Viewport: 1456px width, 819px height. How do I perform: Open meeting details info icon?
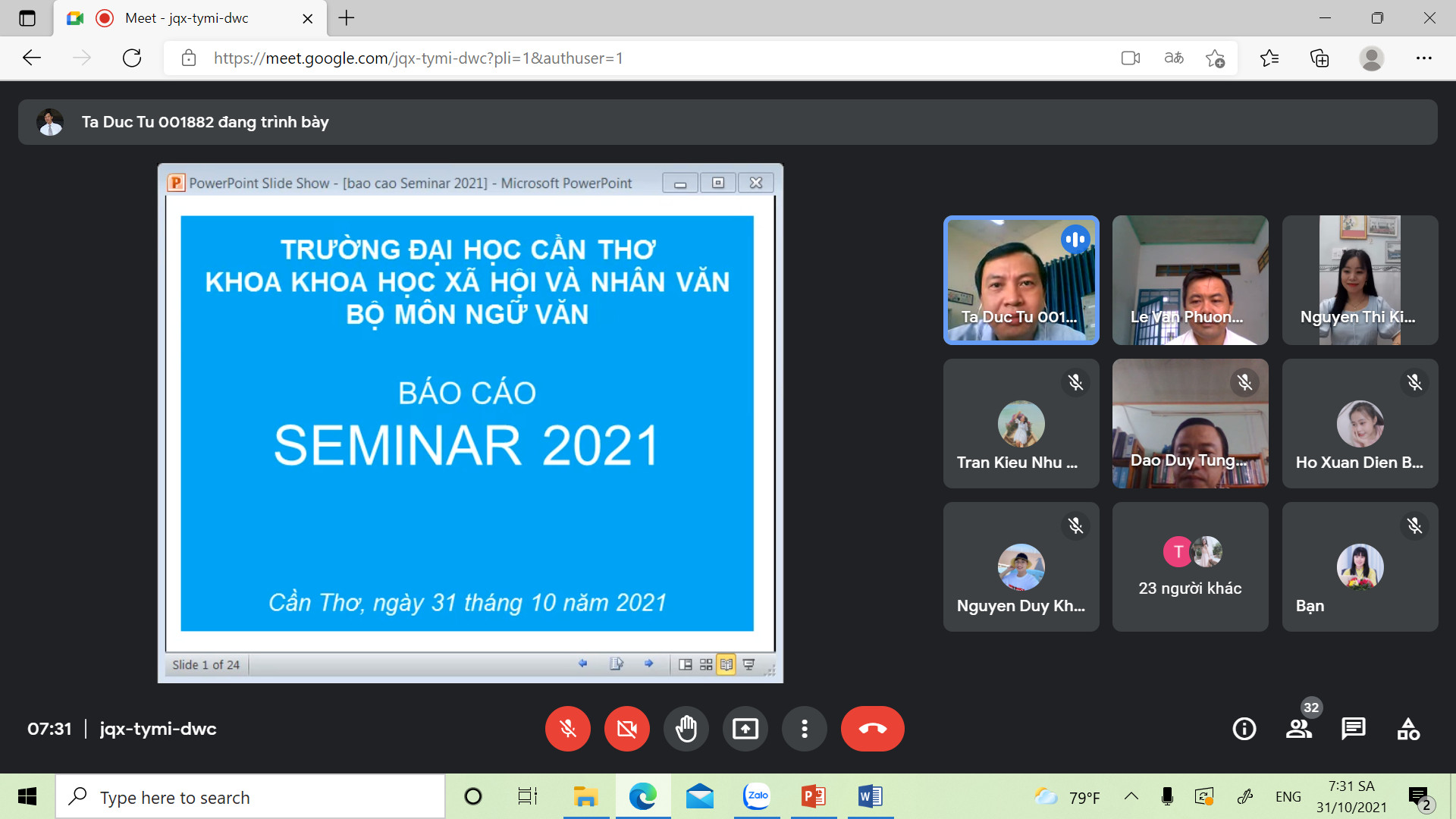pos(1244,729)
